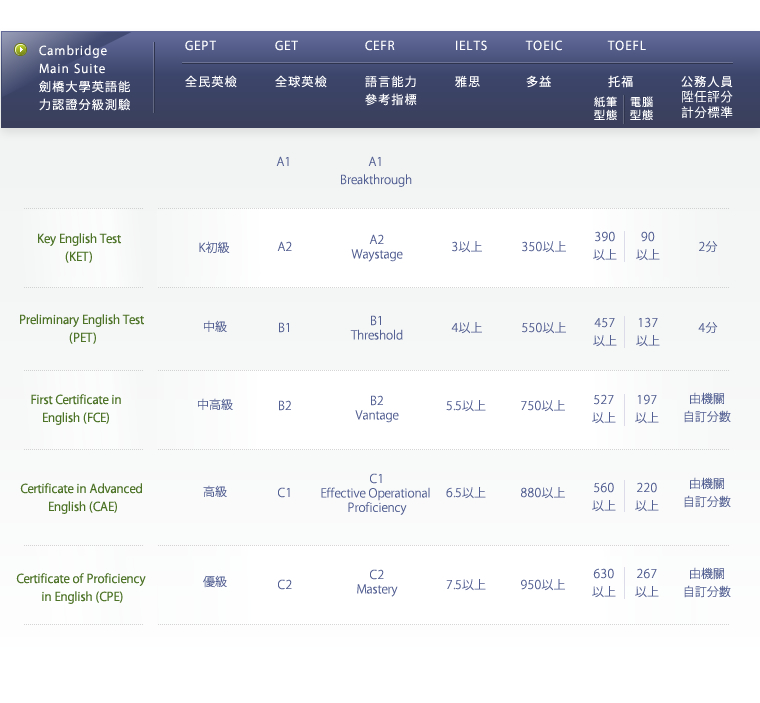Viewport: 760px width, 703px height.
Task: Click the TOEIC 880以上 cell
Action: tap(543, 493)
